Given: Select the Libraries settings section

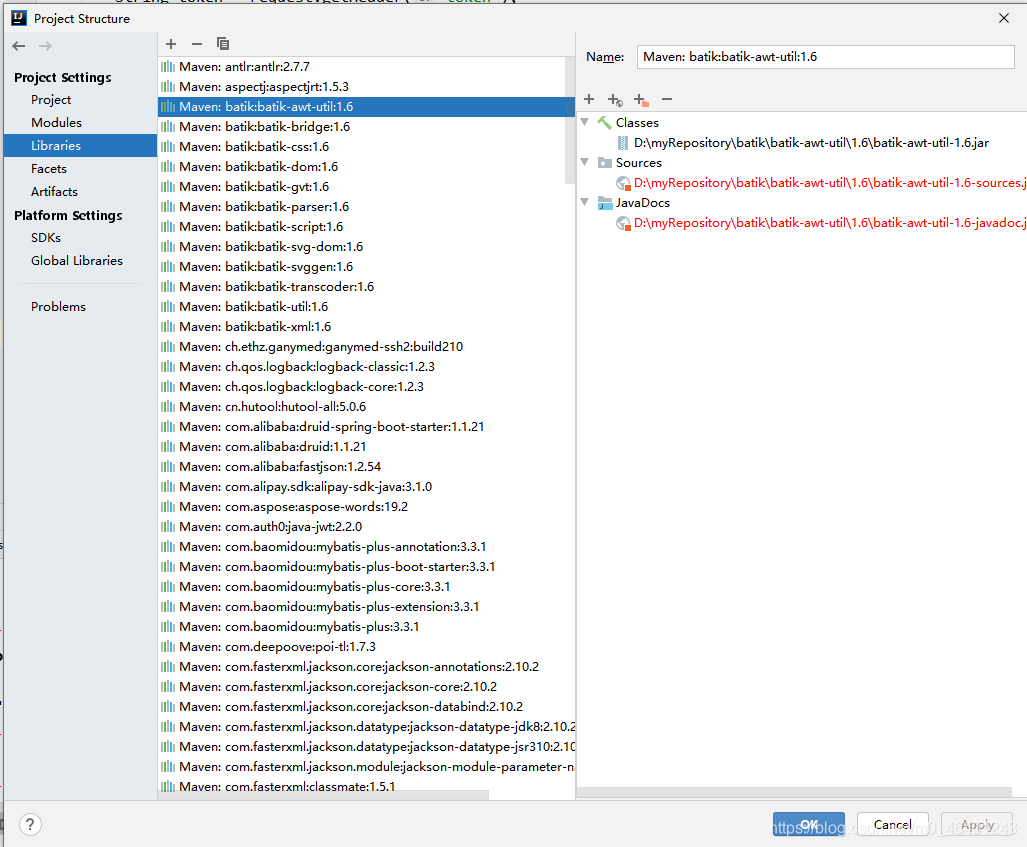Looking at the screenshot, I should (80, 145).
